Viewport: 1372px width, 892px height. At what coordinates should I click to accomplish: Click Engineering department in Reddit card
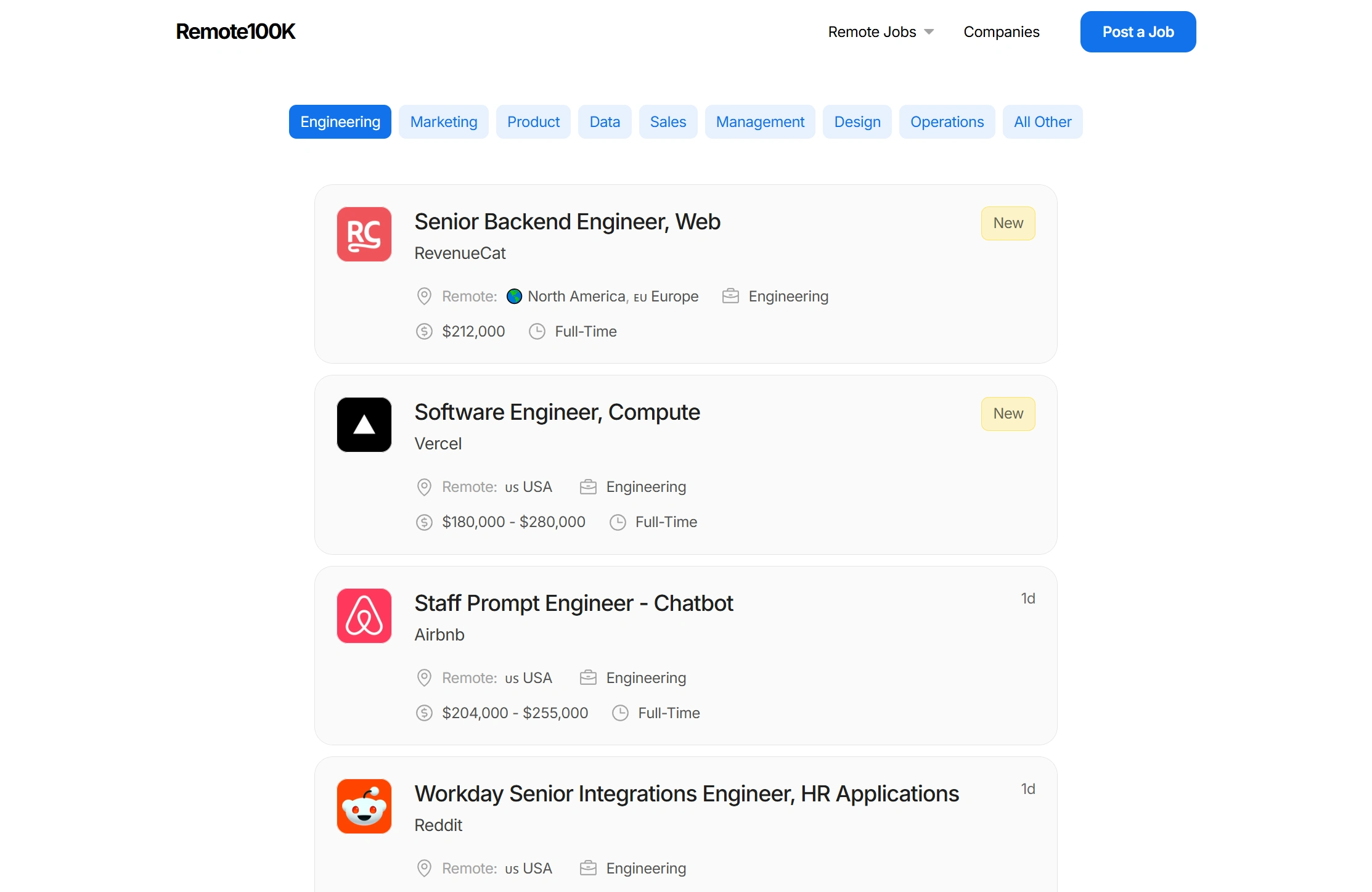point(646,869)
